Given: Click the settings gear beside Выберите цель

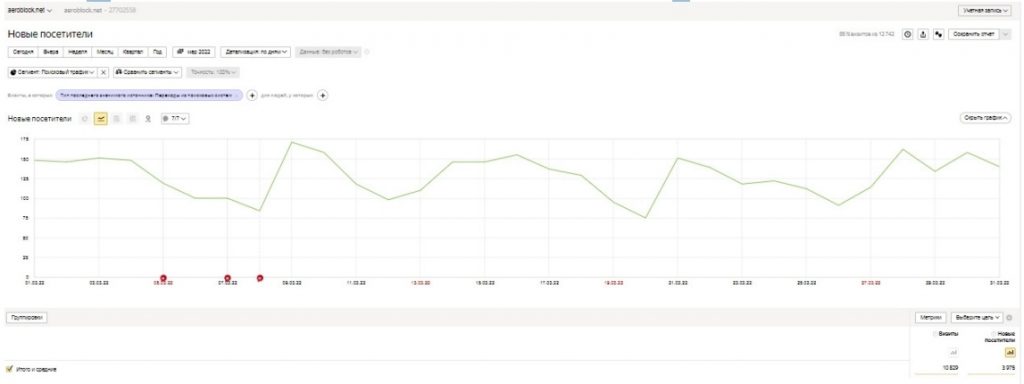Looking at the screenshot, I should (1010, 317).
